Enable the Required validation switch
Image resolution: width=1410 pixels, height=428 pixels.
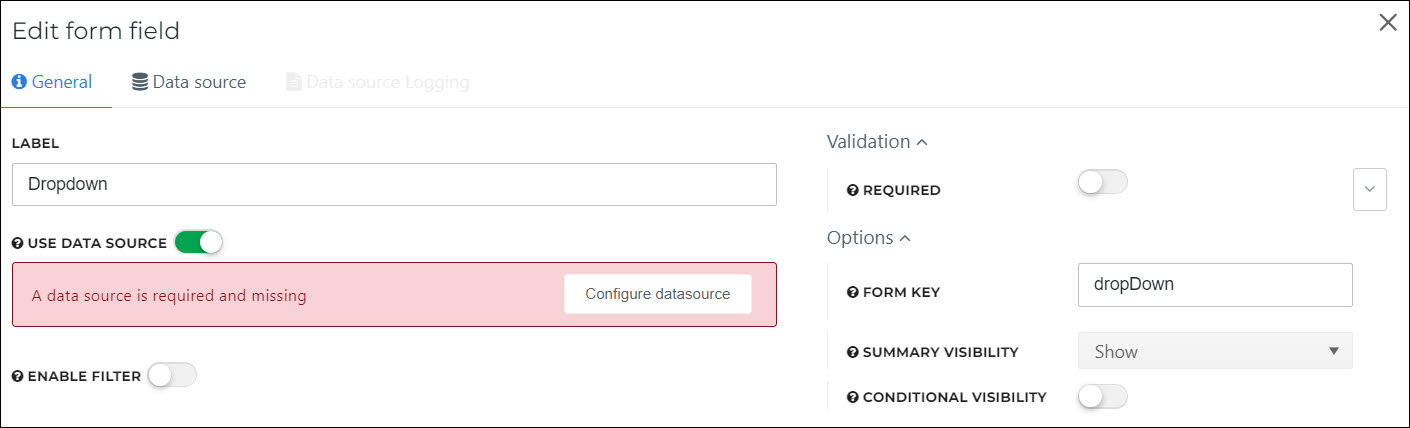pos(1102,182)
